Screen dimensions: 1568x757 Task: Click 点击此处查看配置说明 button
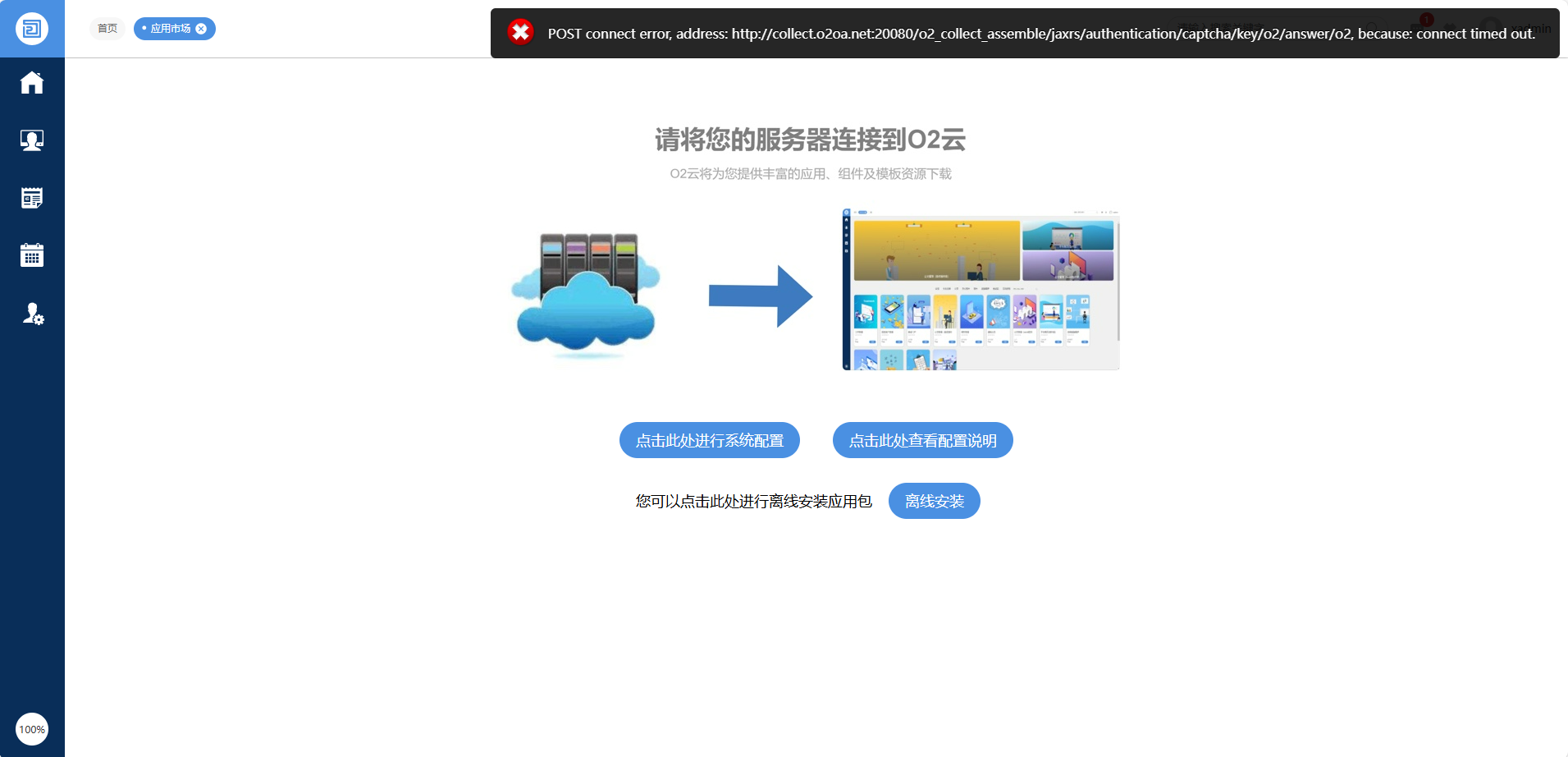[x=923, y=440]
